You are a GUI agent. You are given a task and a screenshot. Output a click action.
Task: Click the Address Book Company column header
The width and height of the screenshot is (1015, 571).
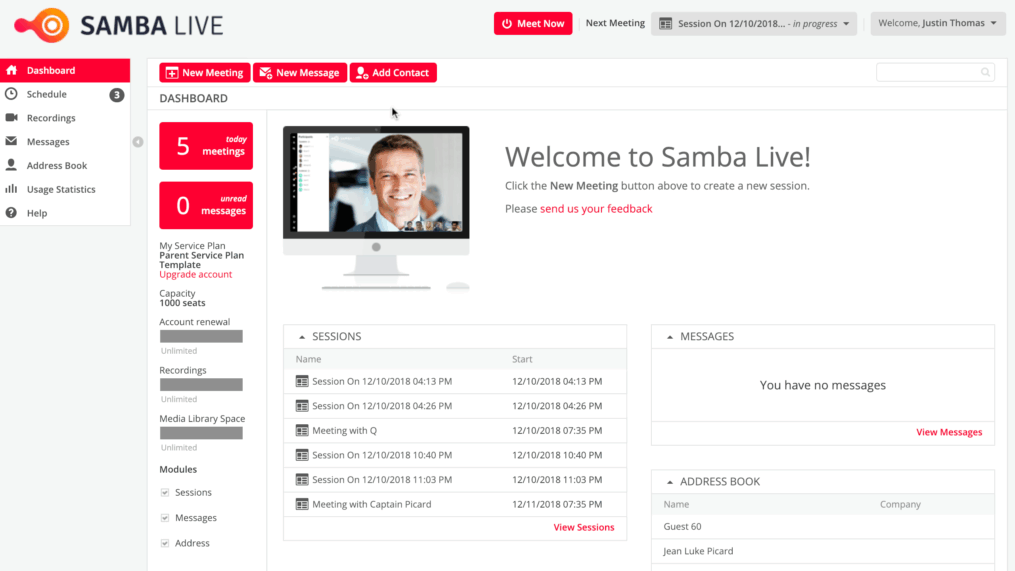900,504
